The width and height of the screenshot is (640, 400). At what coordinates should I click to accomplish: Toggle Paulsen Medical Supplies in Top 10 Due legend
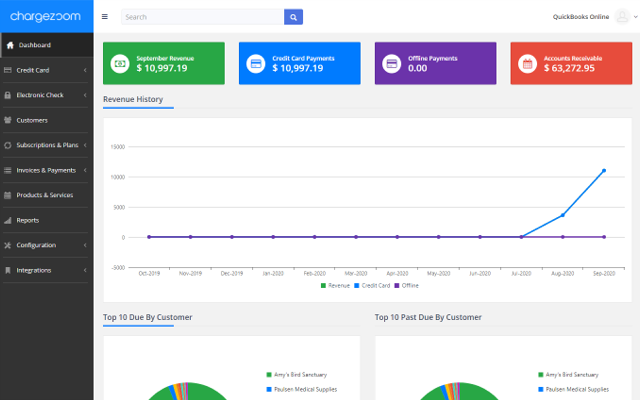pyautogui.click(x=302, y=389)
